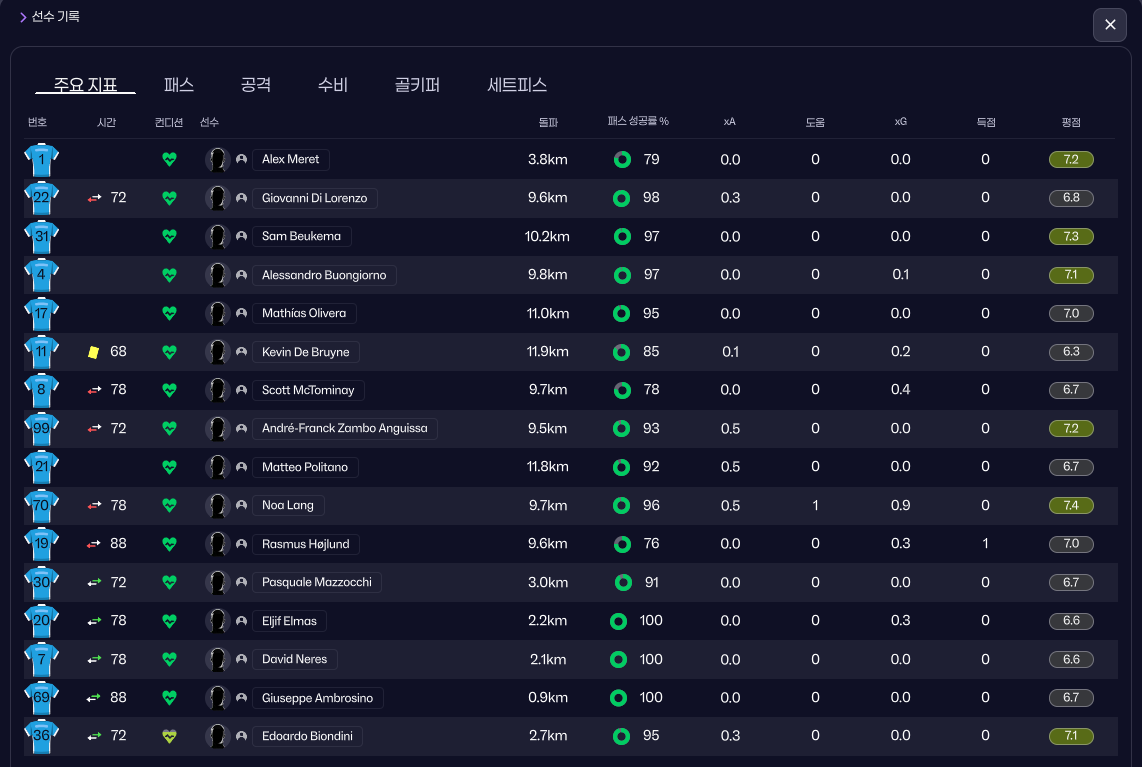Click Elmas's 100 pass accuracy ring
1142x767 pixels.
tap(618, 621)
